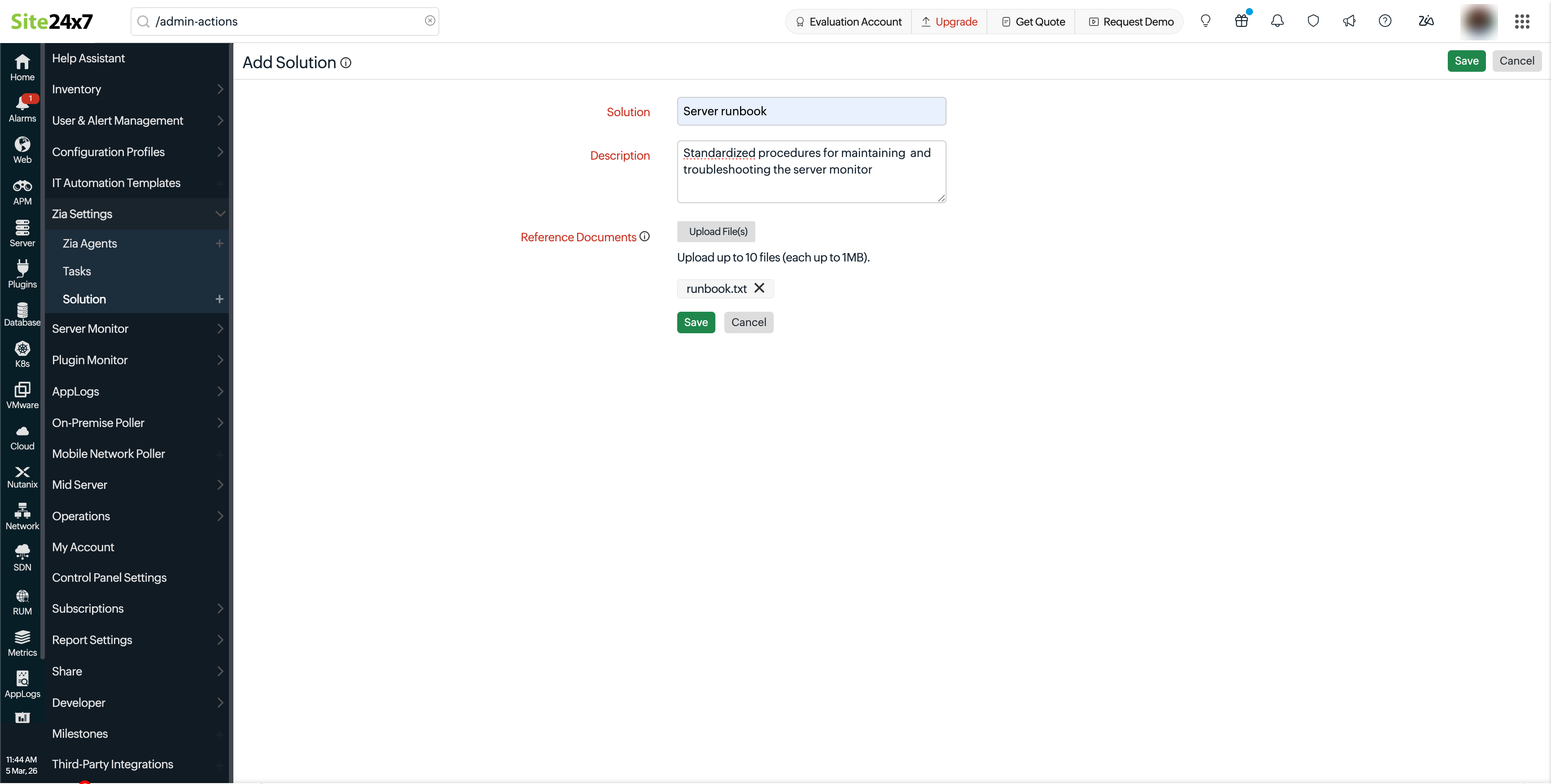This screenshot has width=1551, height=784.
Task: Remove the runbook.txt attachment
Action: (x=759, y=288)
